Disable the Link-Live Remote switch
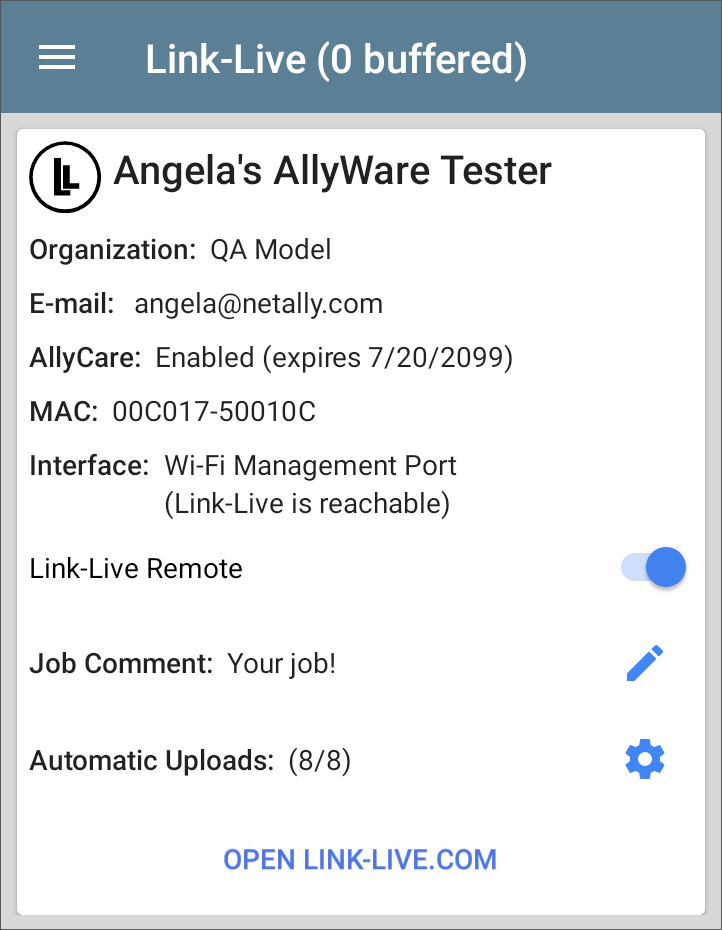 click(x=654, y=568)
